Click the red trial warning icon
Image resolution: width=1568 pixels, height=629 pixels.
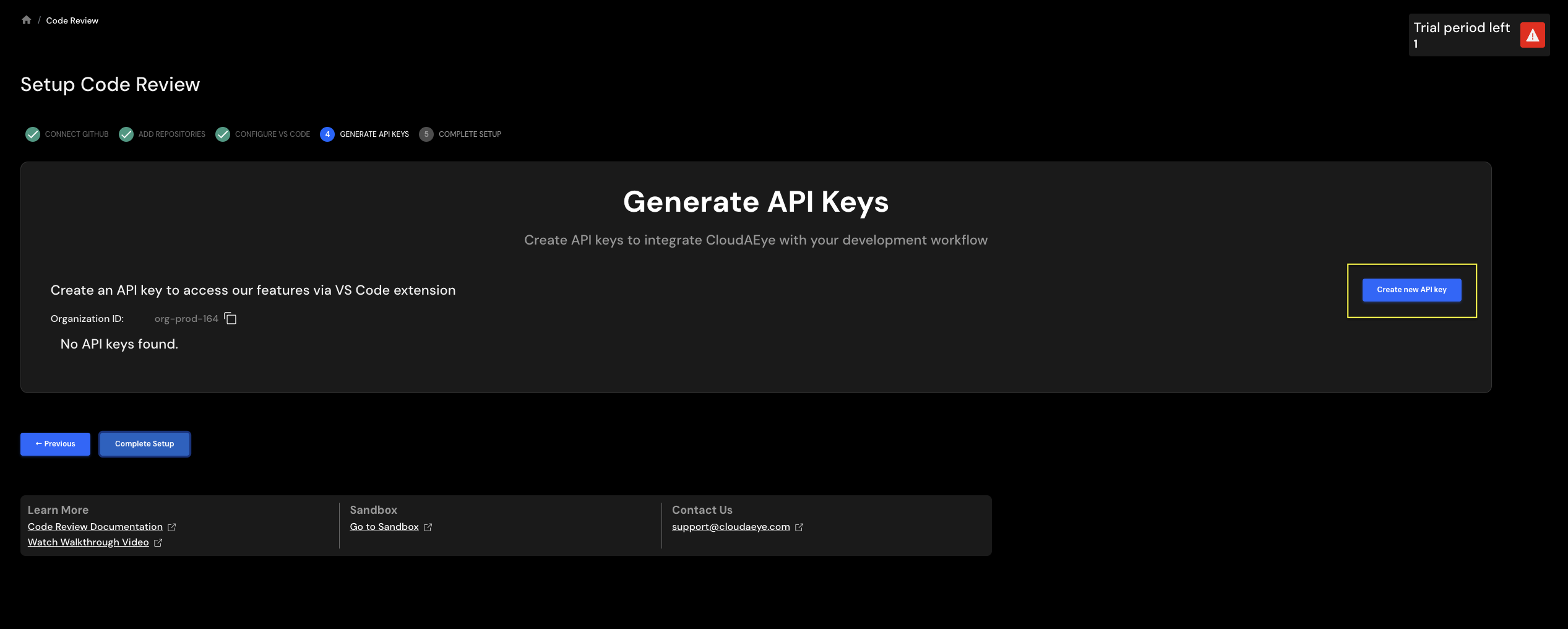pos(1532,35)
